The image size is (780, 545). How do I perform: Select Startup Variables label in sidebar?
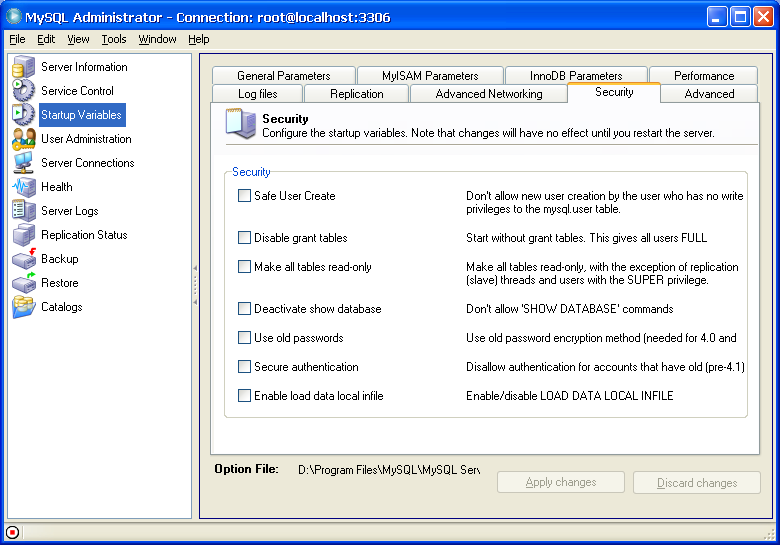pos(82,114)
